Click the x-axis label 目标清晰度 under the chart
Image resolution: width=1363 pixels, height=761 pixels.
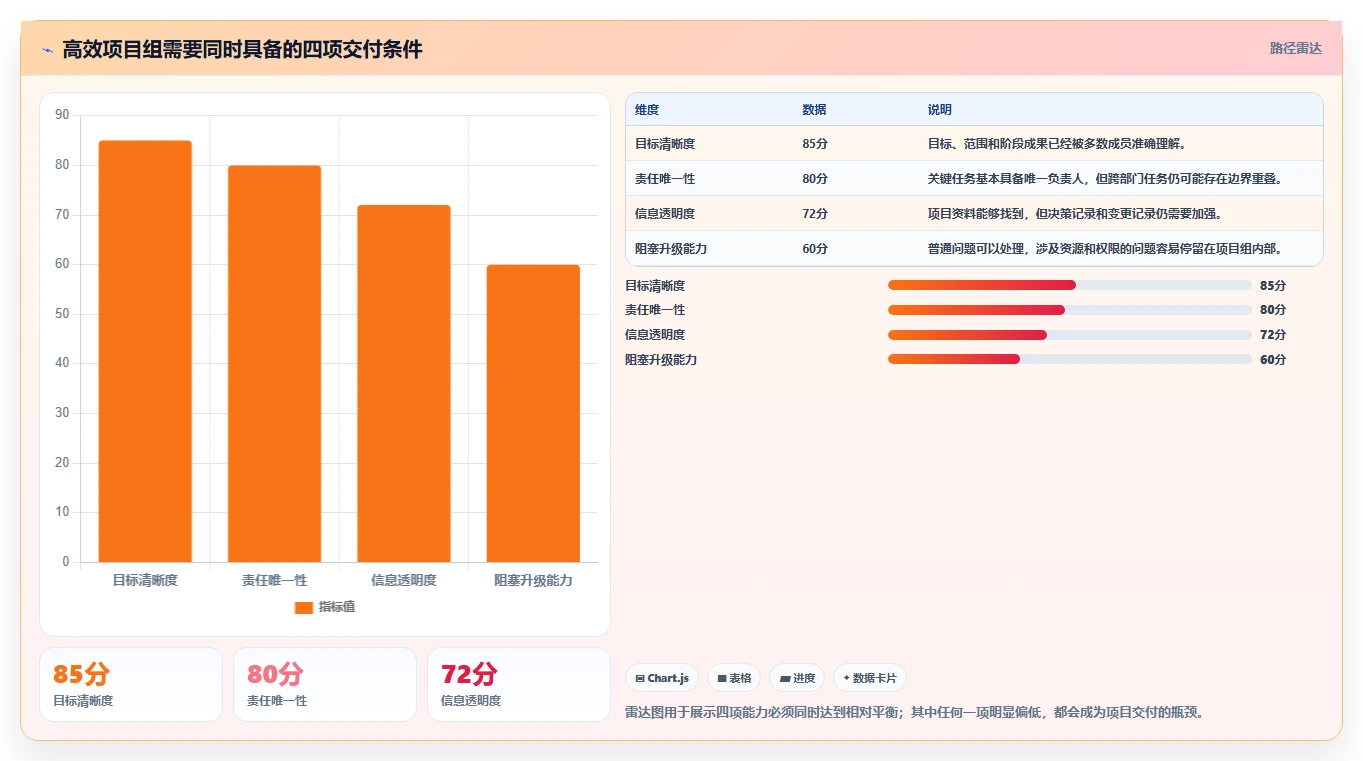tap(145, 580)
